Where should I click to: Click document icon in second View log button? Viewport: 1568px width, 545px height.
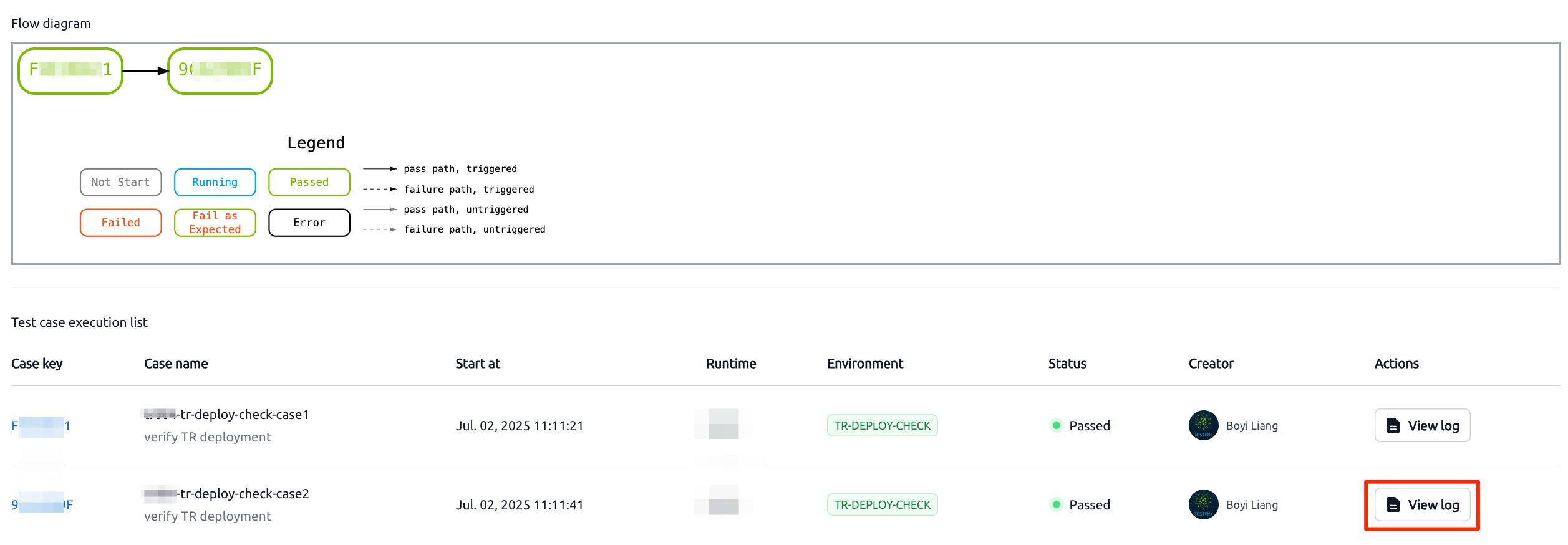[x=1393, y=505]
